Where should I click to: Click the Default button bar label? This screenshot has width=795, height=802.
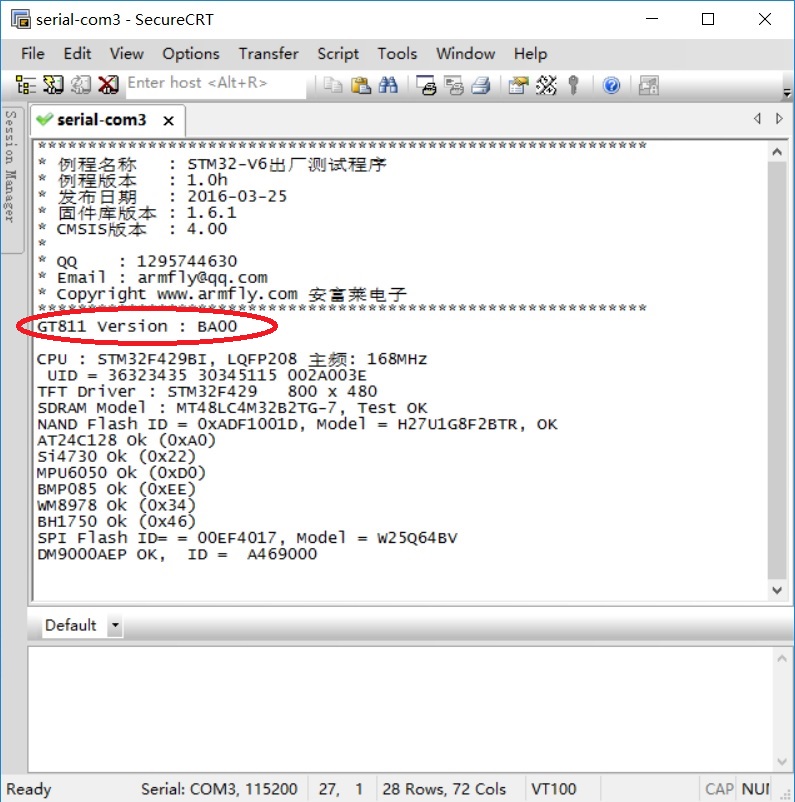(71, 625)
